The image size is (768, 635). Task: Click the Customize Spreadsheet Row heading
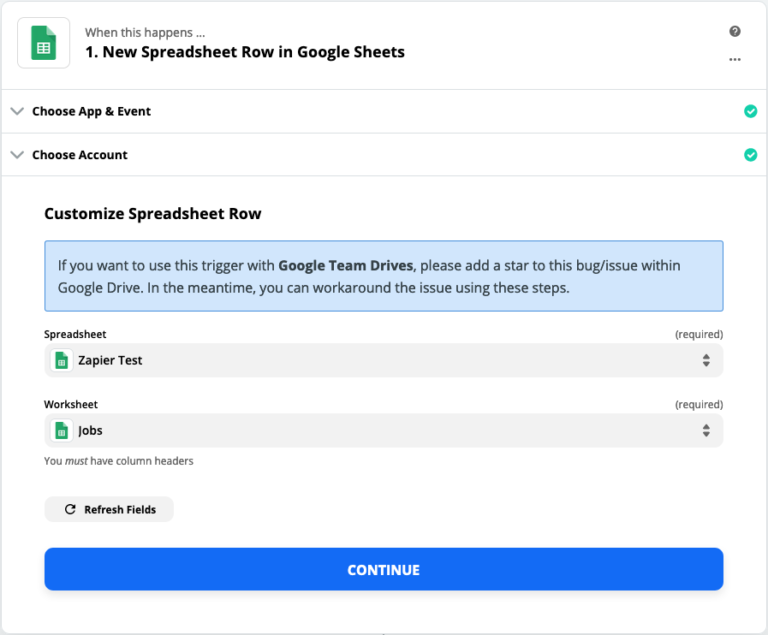[153, 214]
